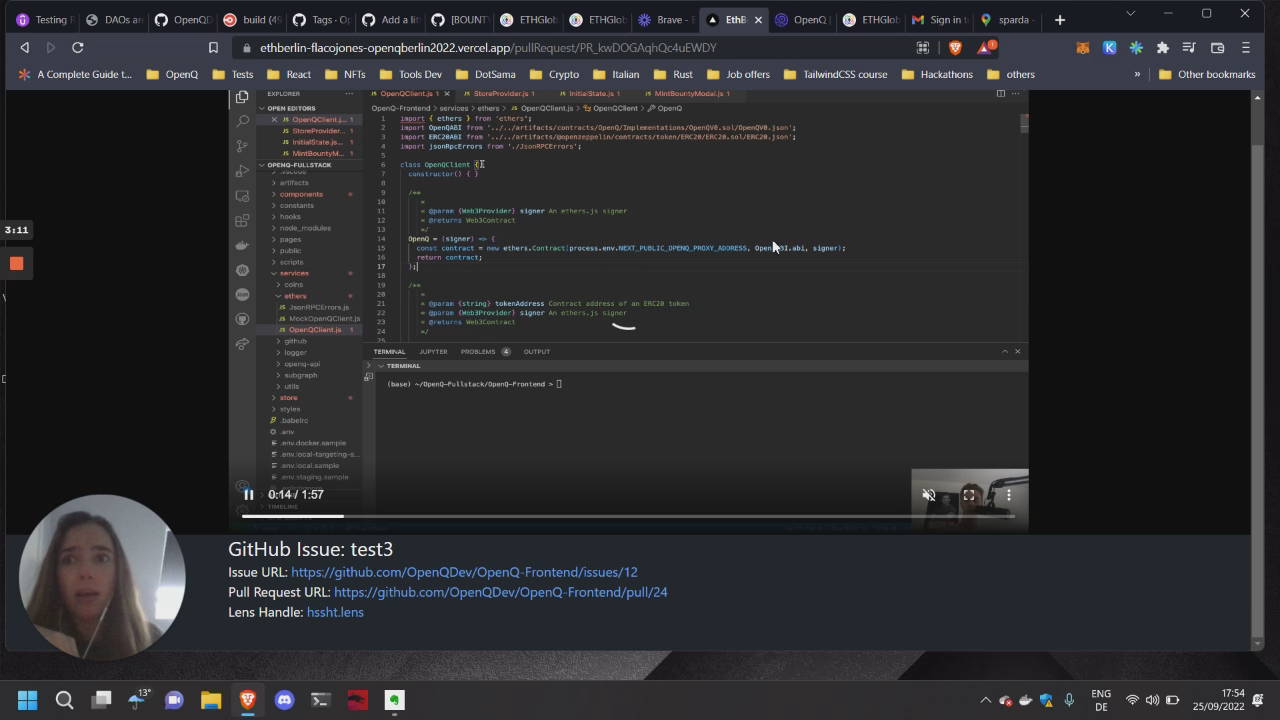Screen dimensions: 1280x720
Task: Open Task View on taskbar
Action: pos(101,700)
